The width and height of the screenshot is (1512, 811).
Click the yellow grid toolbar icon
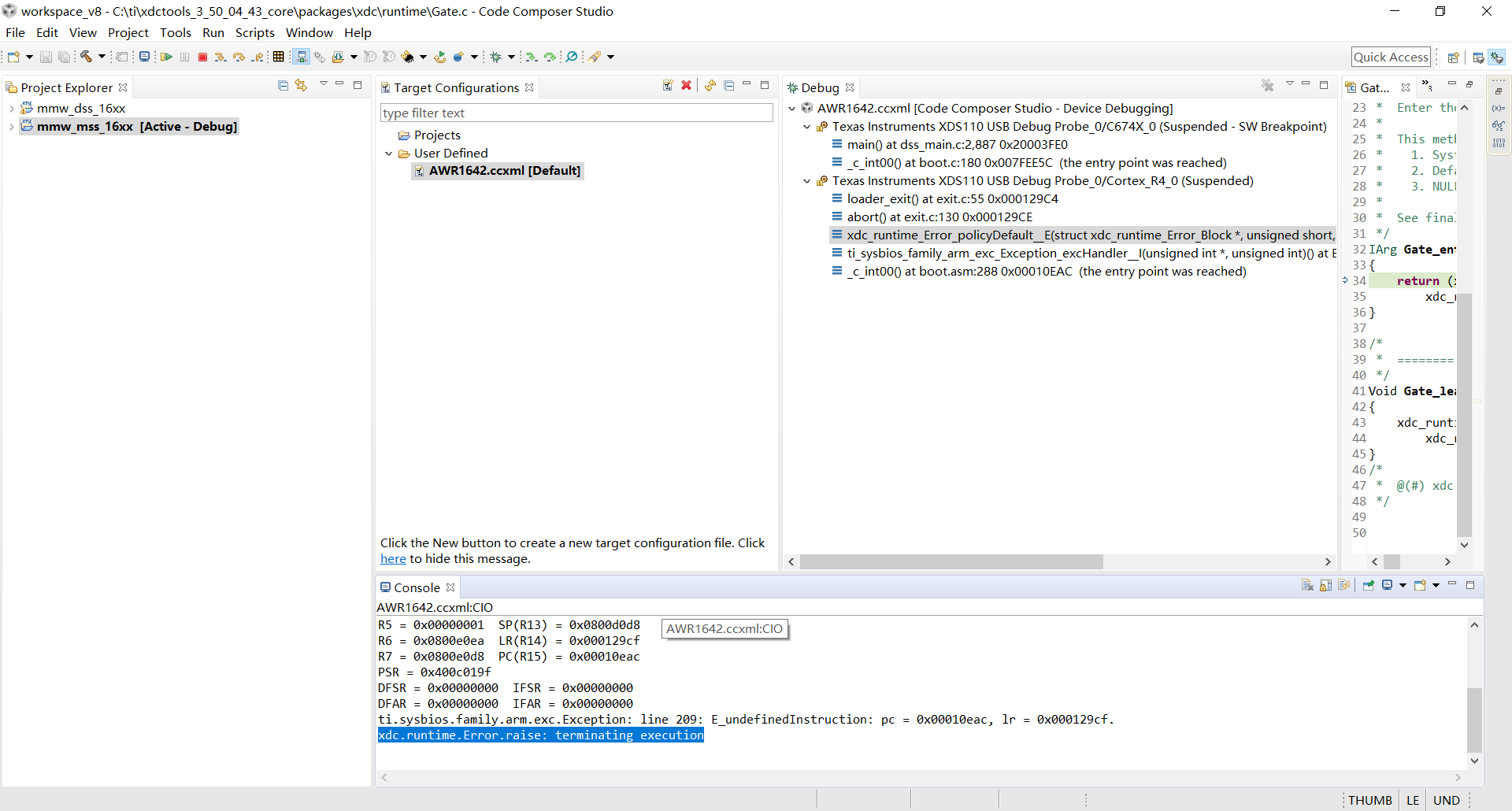click(x=278, y=57)
